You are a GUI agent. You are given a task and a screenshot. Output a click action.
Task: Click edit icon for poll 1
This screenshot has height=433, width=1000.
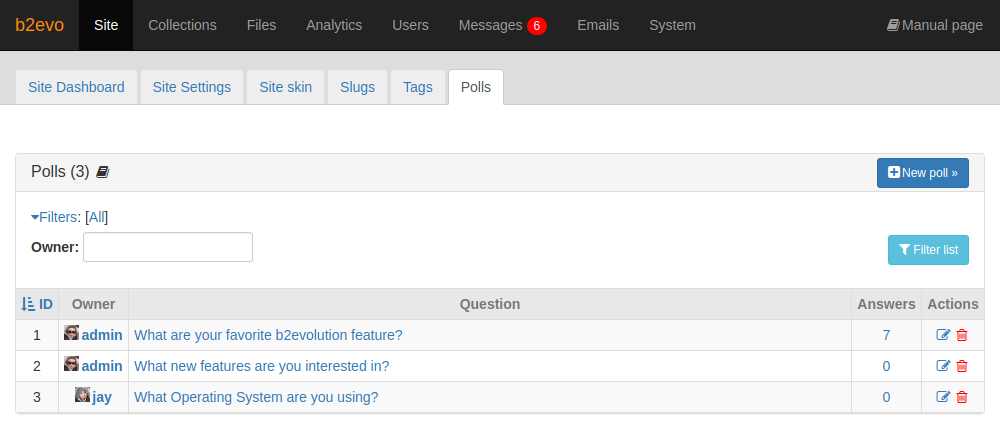[x=943, y=335]
